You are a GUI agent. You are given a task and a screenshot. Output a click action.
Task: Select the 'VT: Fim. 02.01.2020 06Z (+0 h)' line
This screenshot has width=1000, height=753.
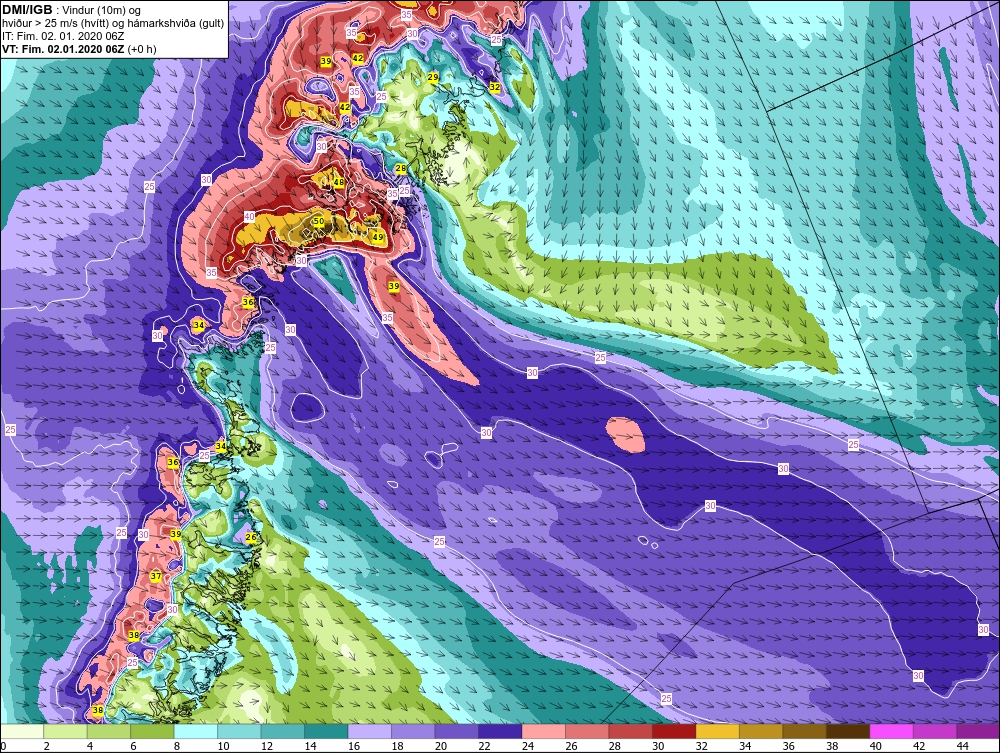click(x=79, y=49)
